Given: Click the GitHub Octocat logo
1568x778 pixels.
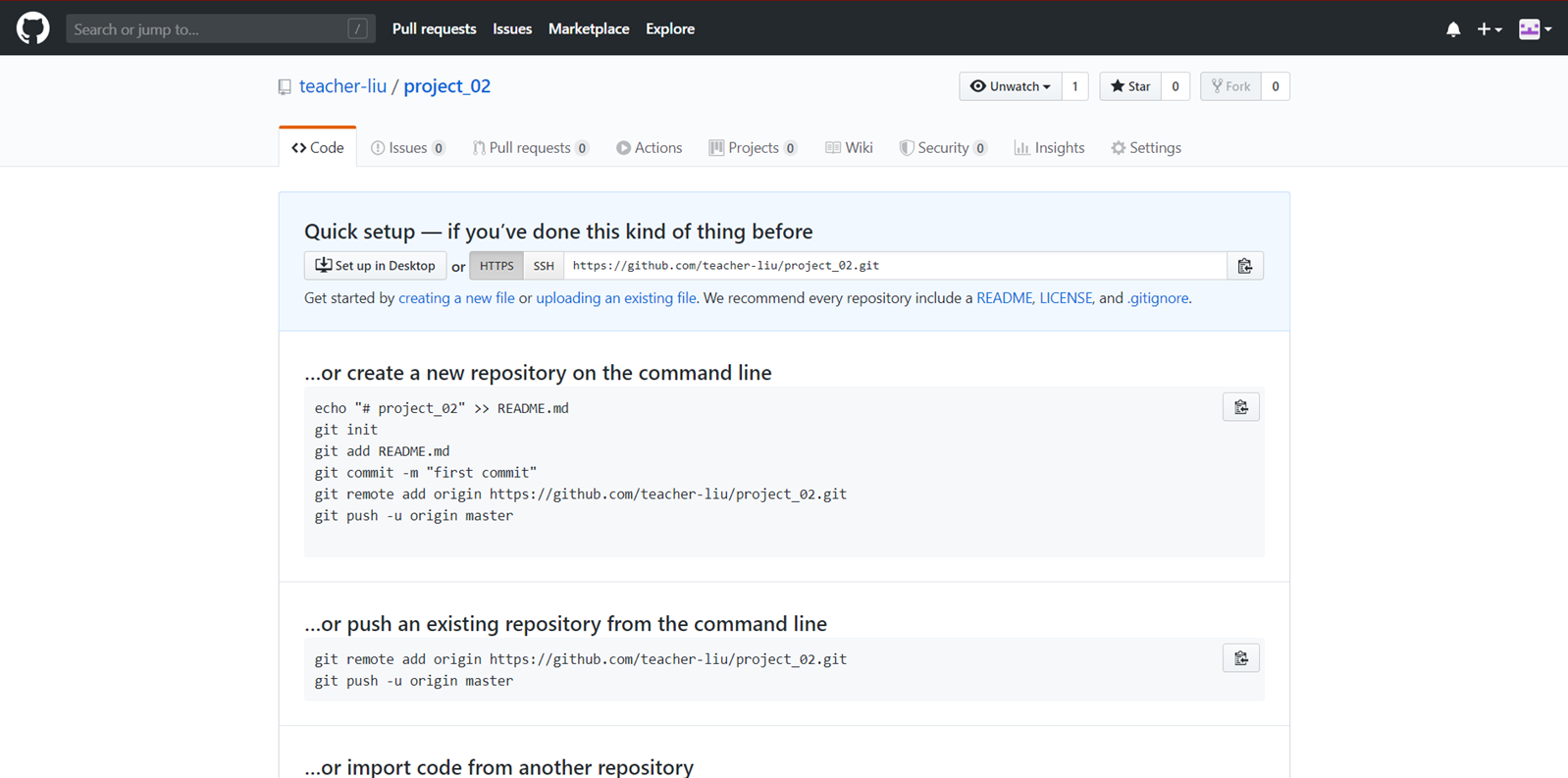Looking at the screenshot, I should [x=32, y=28].
